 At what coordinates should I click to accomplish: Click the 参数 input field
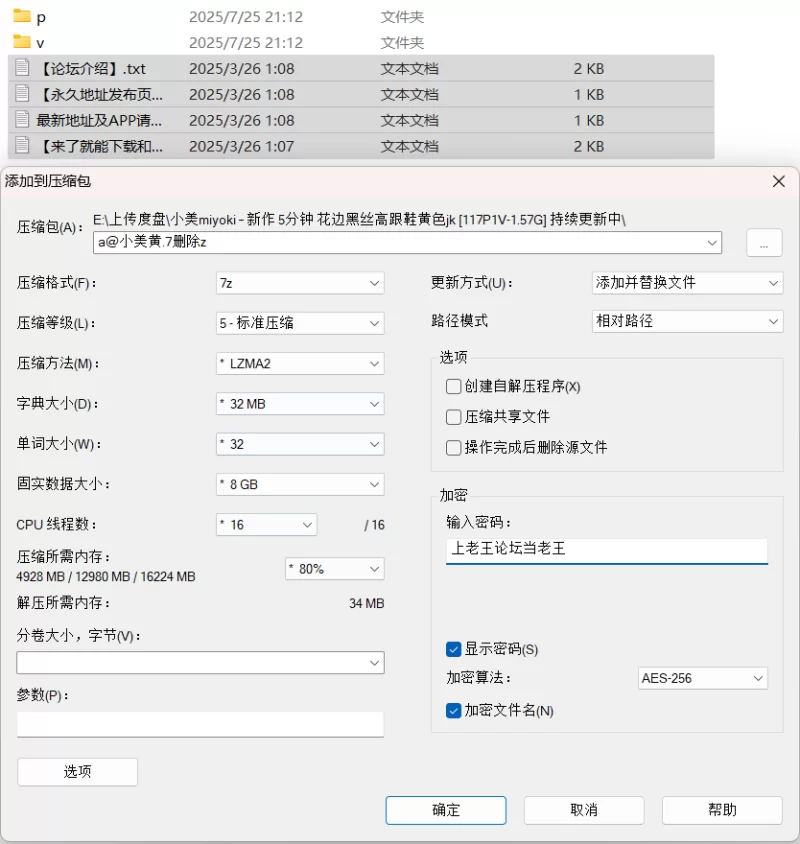pos(200,724)
